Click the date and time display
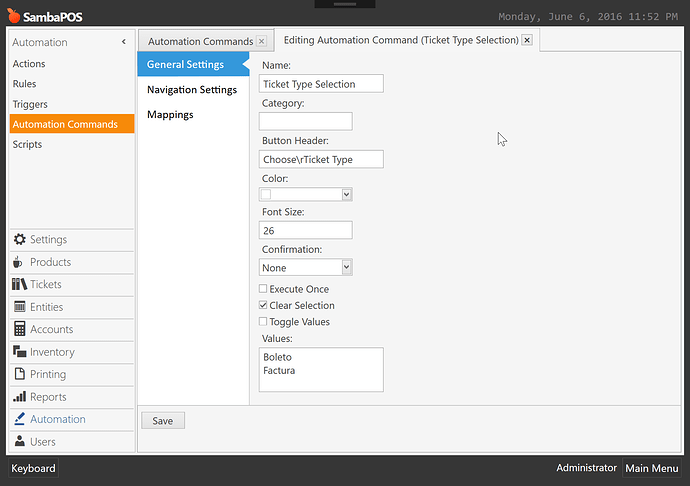This screenshot has height=486, width=690. [x=588, y=17]
